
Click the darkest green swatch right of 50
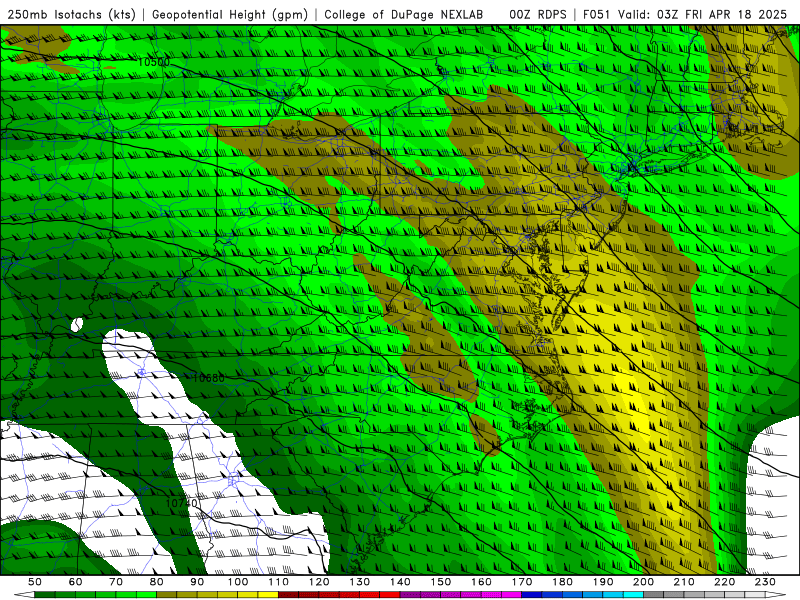click(x=45, y=595)
